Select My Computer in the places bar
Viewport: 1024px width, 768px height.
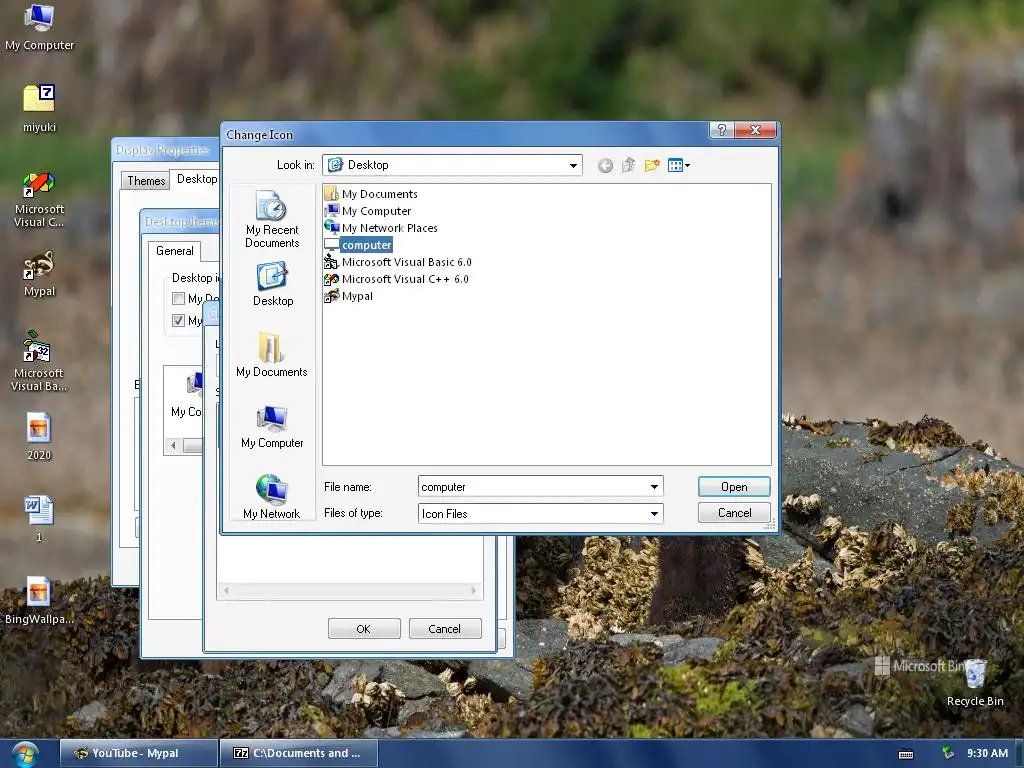[272, 426]
